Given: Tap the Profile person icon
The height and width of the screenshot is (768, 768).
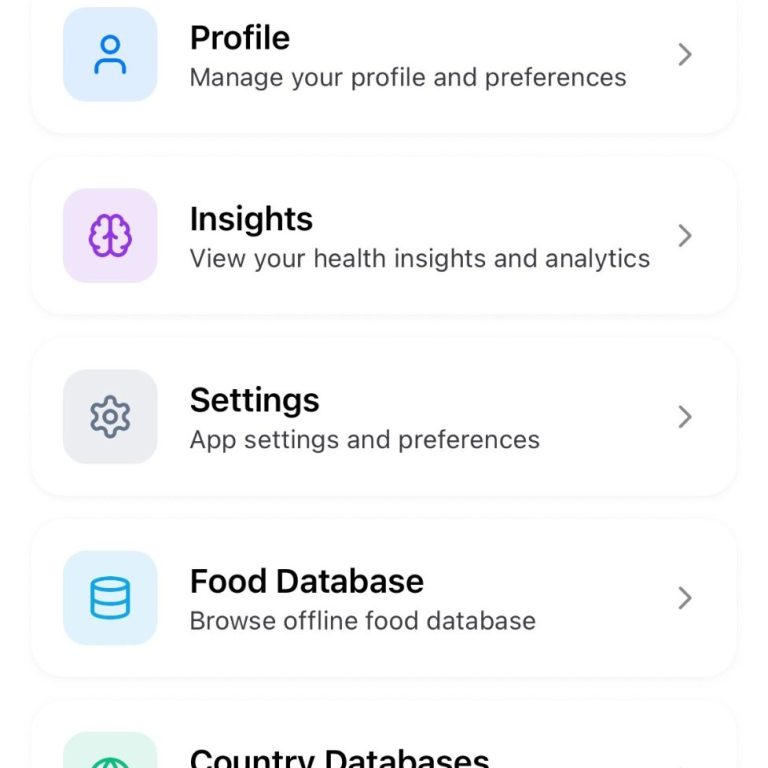Looking at the screenshot, I should tap(110, 55).
